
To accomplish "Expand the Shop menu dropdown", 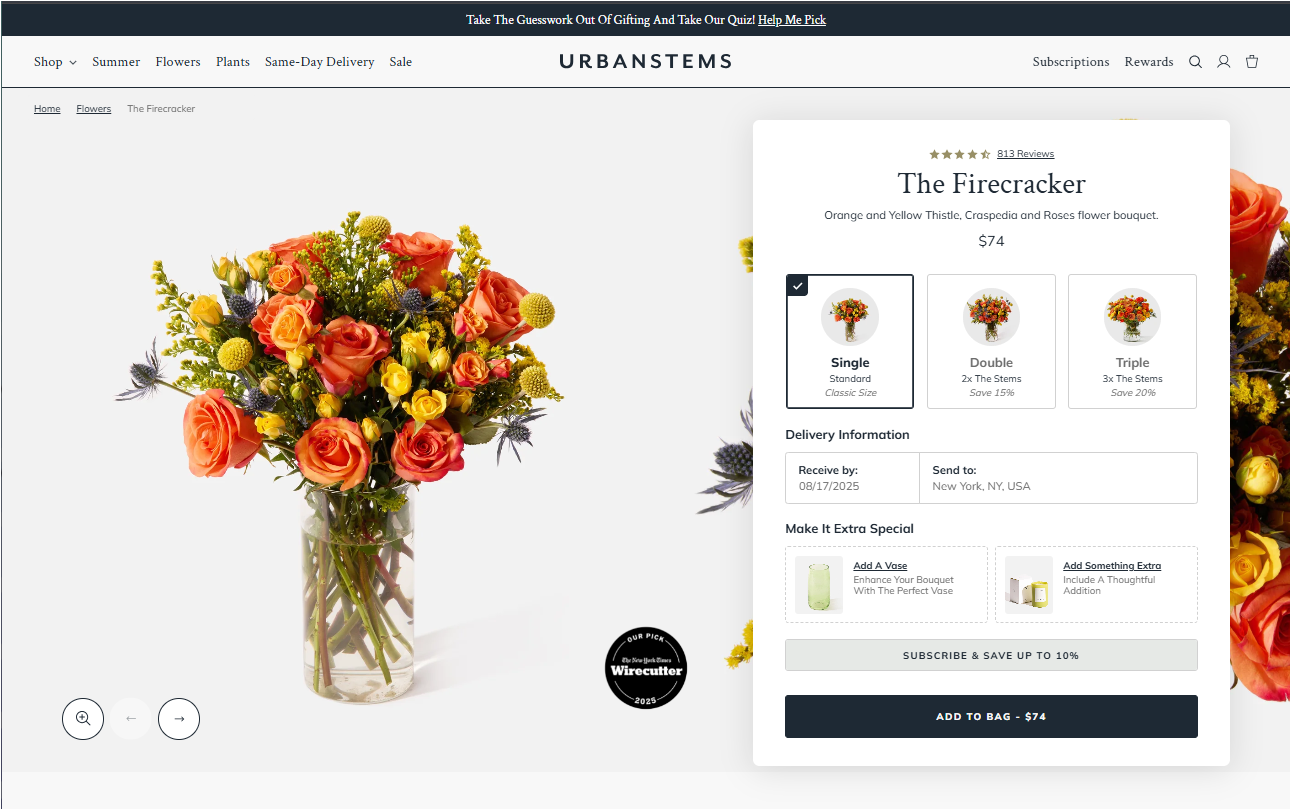I will [x=55, y=62].
